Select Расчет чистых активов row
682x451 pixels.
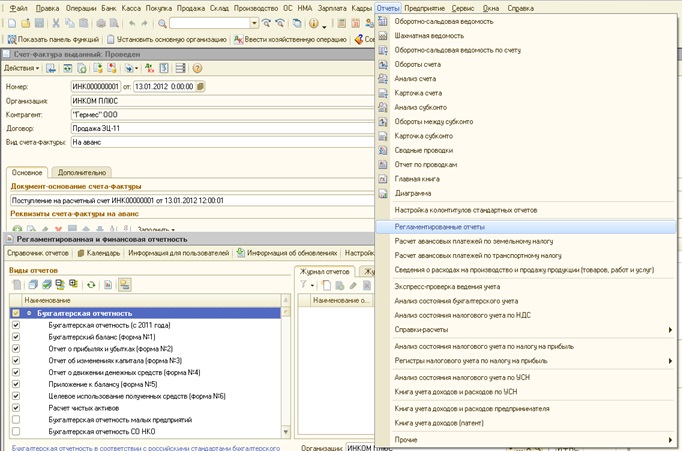pyautogui.click(x=145, y=408)
